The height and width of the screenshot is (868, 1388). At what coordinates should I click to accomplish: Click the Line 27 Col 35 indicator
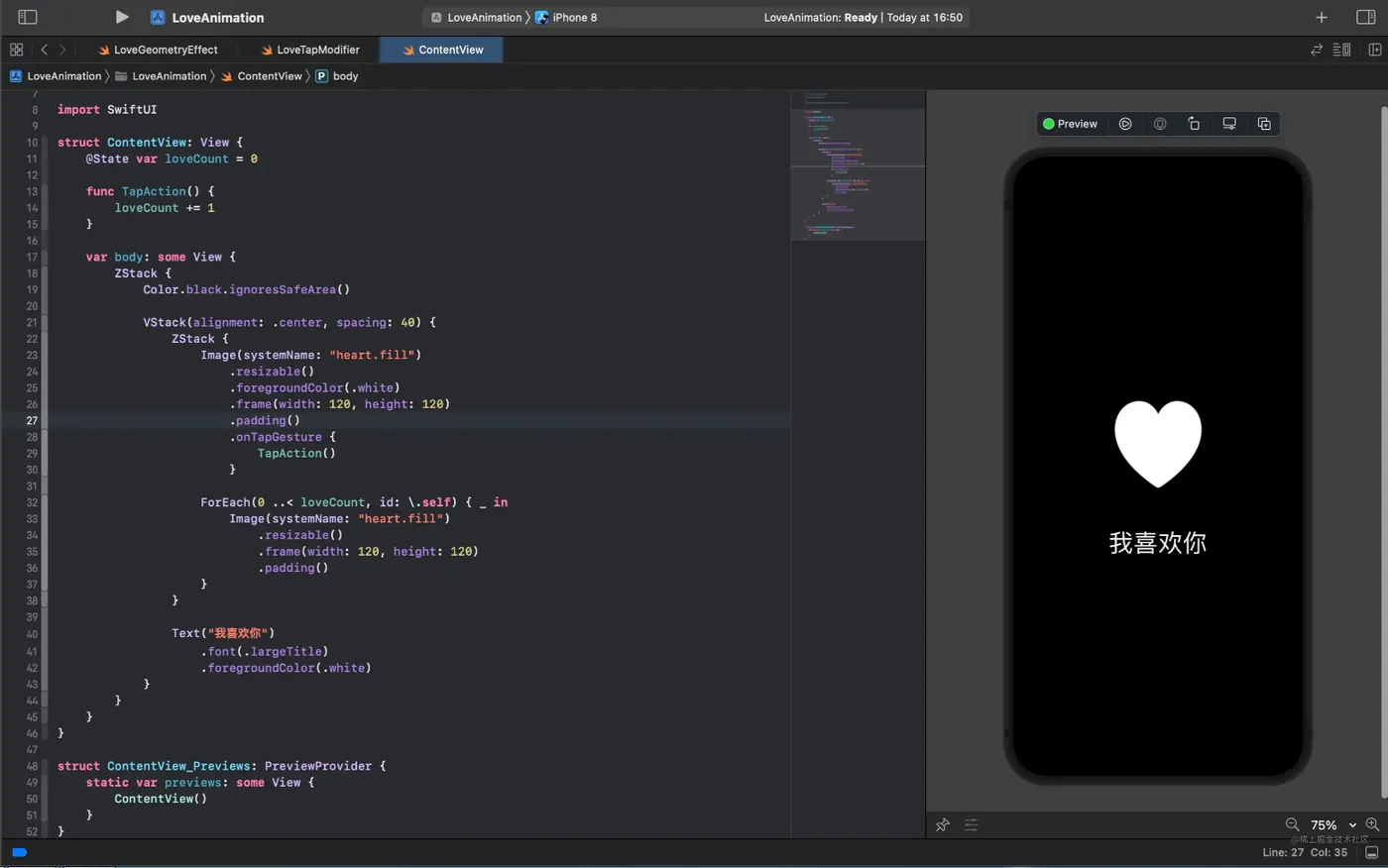tap(1305, 852)
